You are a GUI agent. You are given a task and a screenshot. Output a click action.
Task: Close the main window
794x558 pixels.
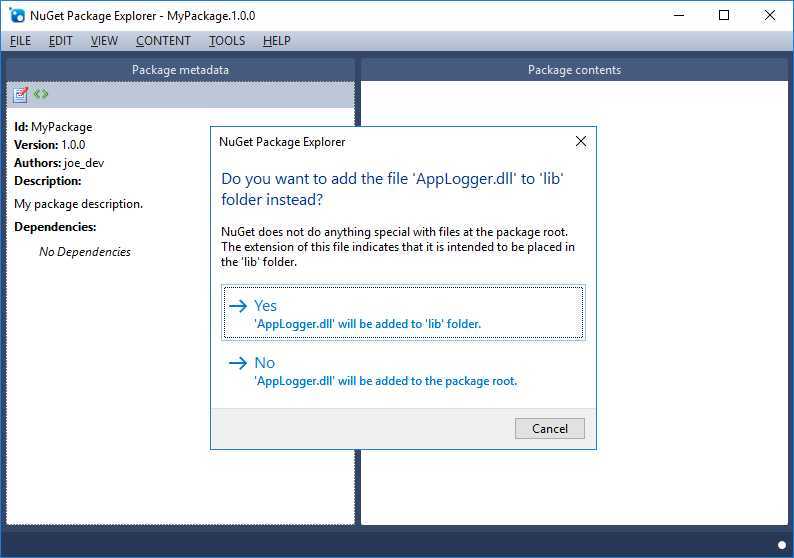pos(770,15)
